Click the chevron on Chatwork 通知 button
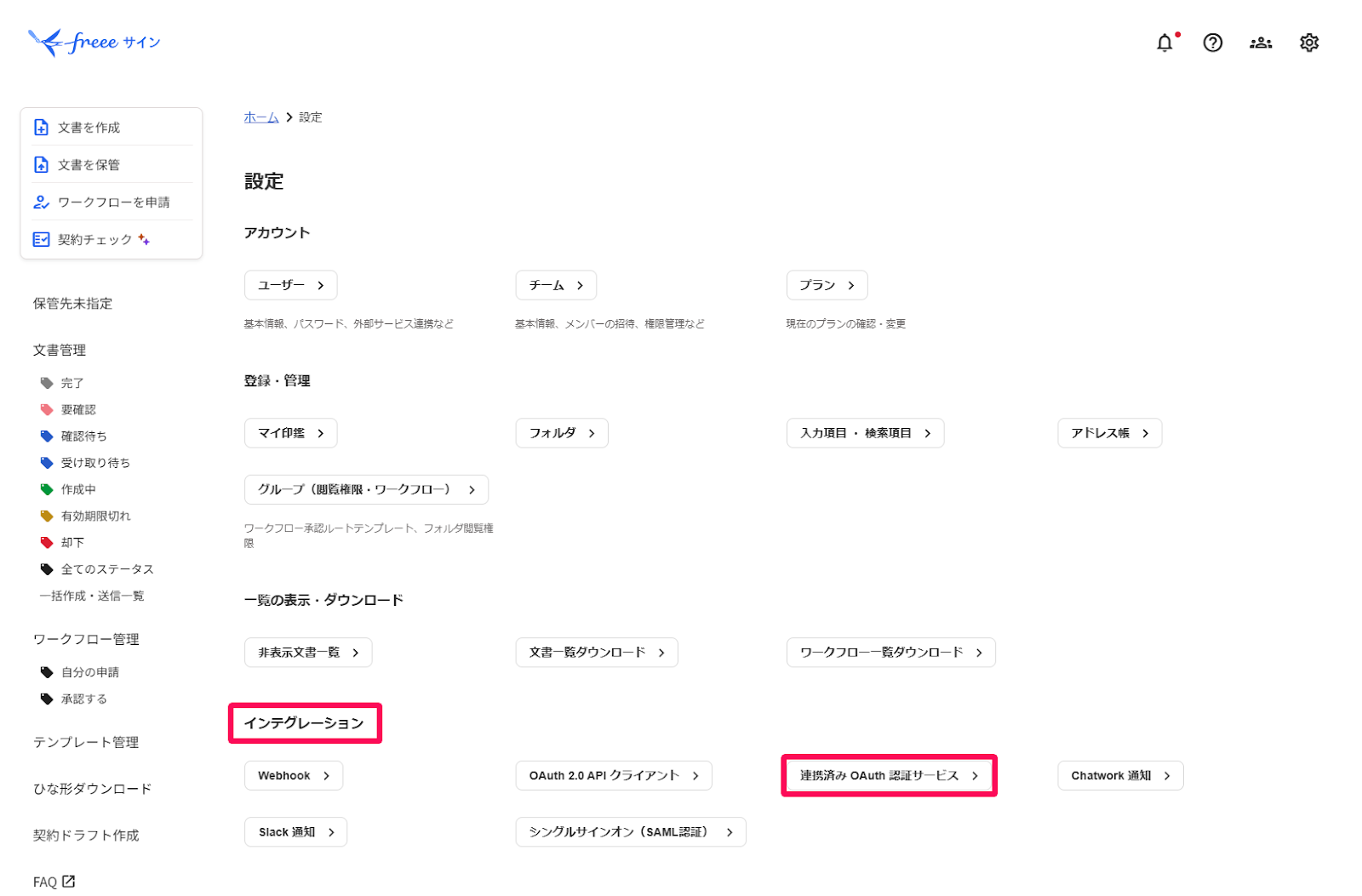 [1167, 776]
